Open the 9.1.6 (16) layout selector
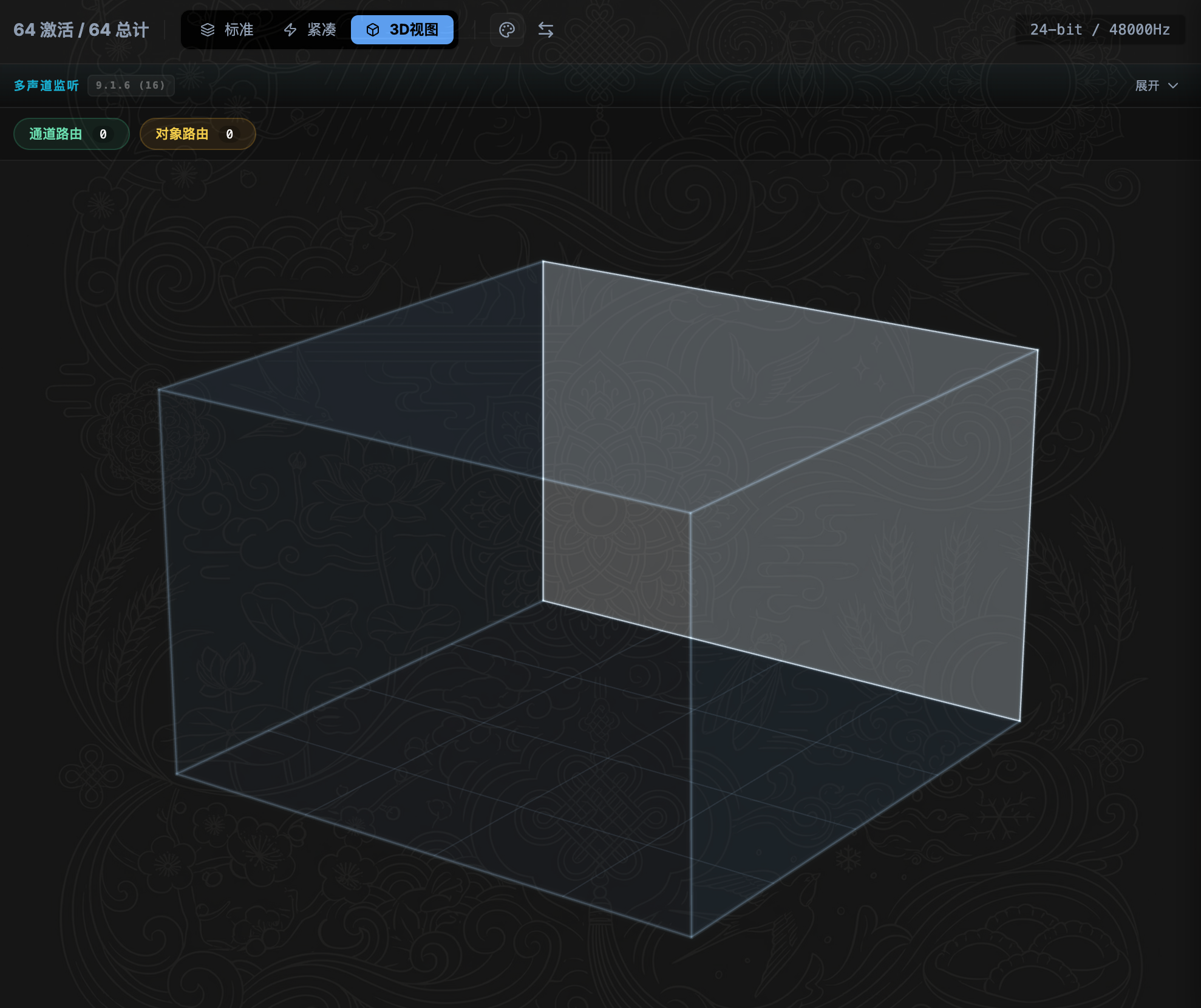 [x=131, y=86]
